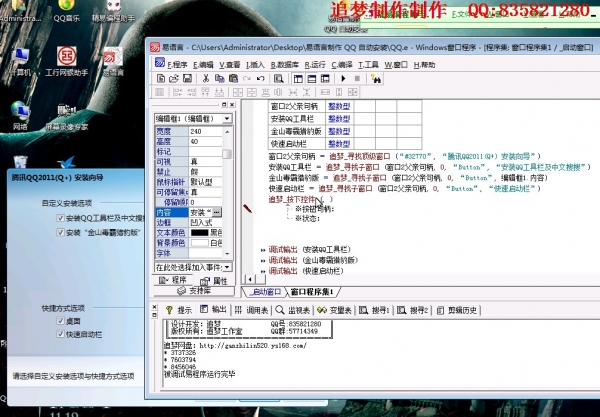Toggle 桌面 shortcut checkbox in QQ installer

60,321
